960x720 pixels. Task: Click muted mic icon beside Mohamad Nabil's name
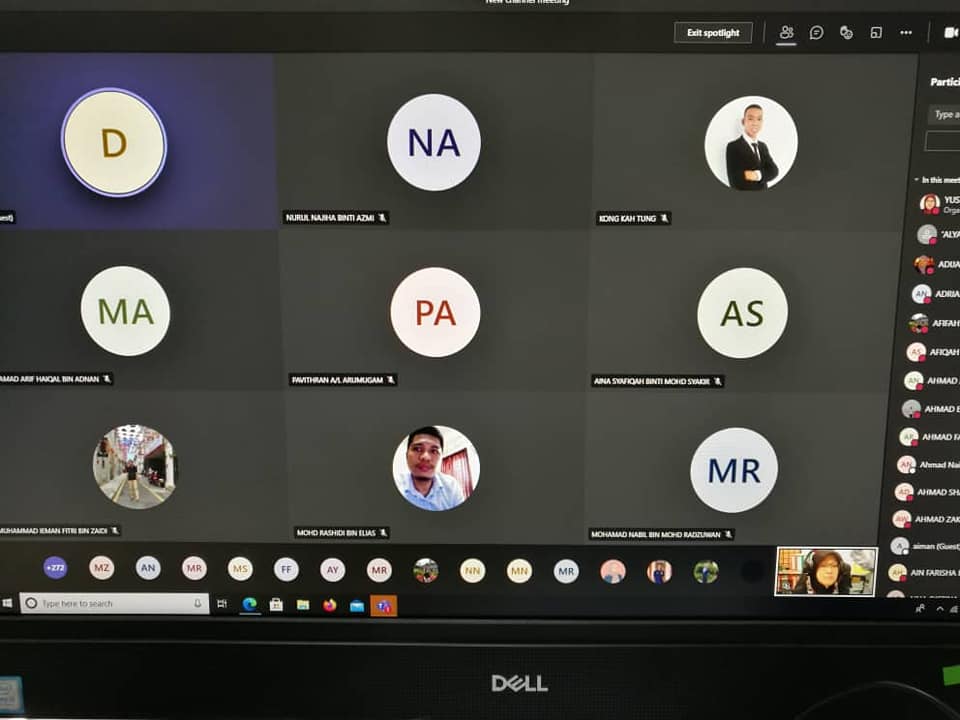pos(728,534)
